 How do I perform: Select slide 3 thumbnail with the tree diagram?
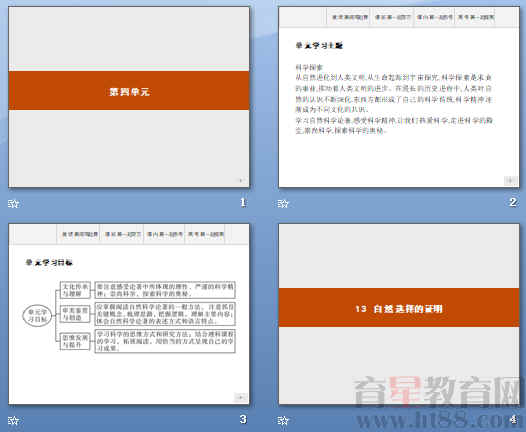tap(129, 314)
